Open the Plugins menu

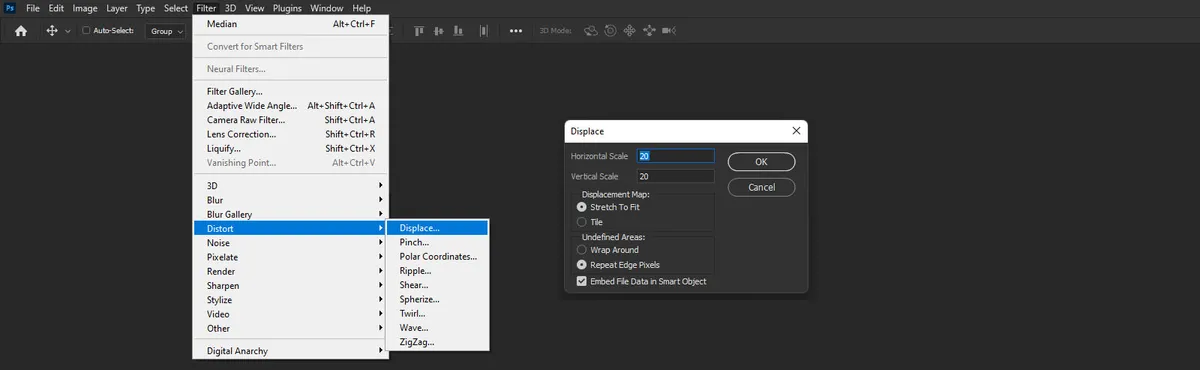287,8
